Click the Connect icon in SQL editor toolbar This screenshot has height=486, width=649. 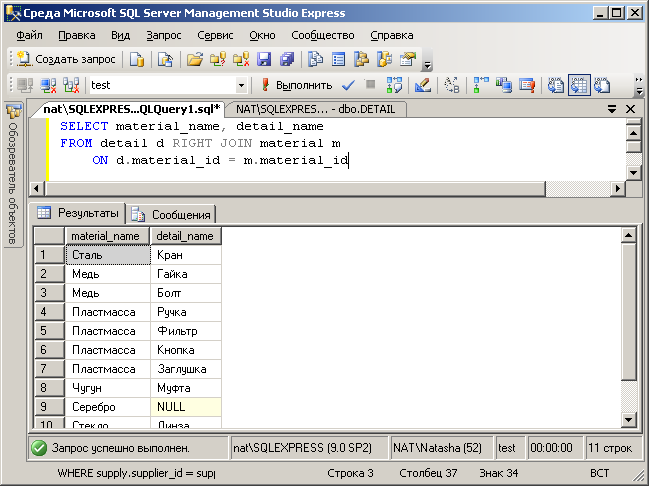click(x=25, y=85)
